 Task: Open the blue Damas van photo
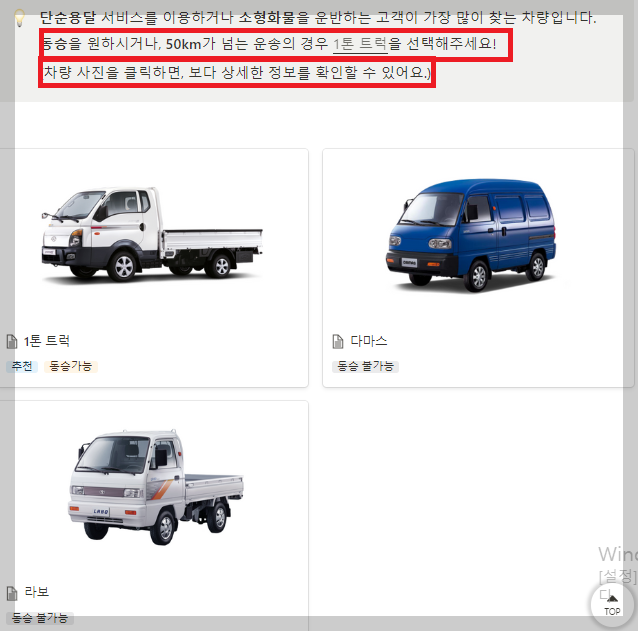pyautogui.click(x=471, y=235)
